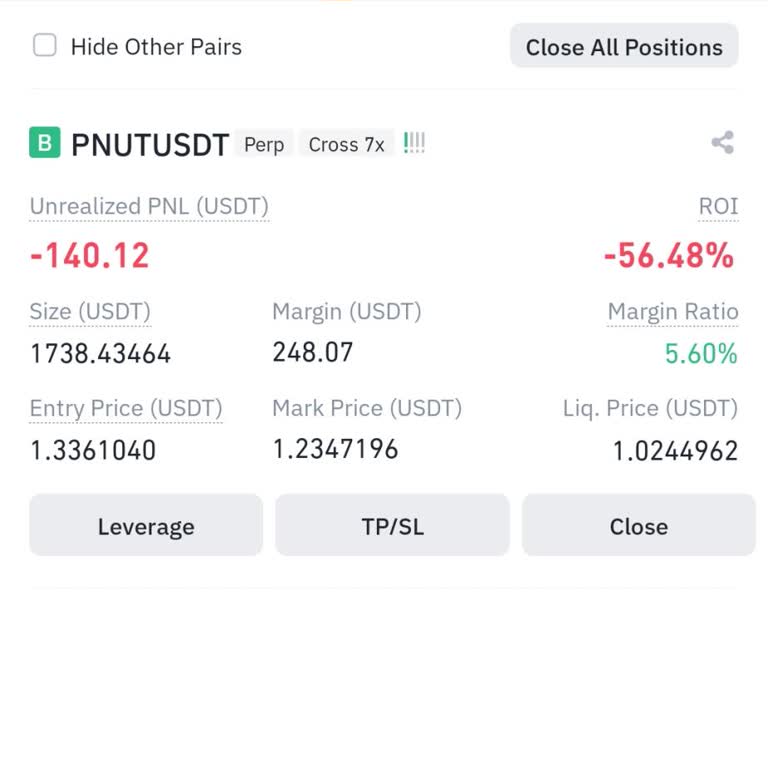
Task: Tap the -56.48% ROI value
Action: coord(668,256)
